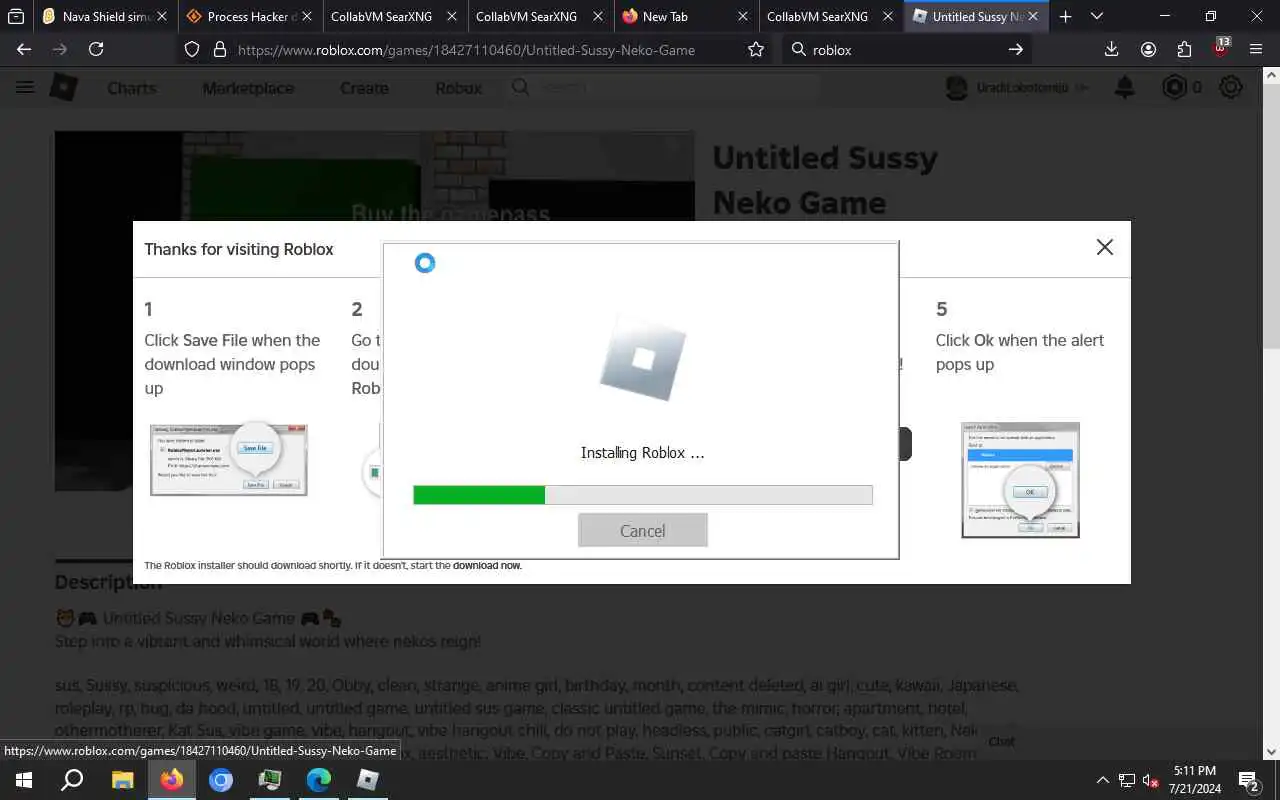The height and width of the screenshot is (800, 1280).
Task: Reload the current page
Action: pyautogui.click(x=96, y=49)
